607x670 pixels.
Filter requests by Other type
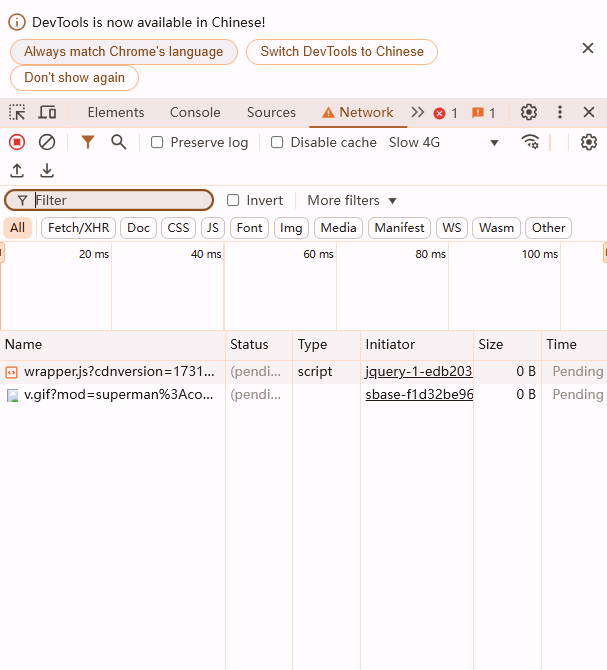[548, 228]
